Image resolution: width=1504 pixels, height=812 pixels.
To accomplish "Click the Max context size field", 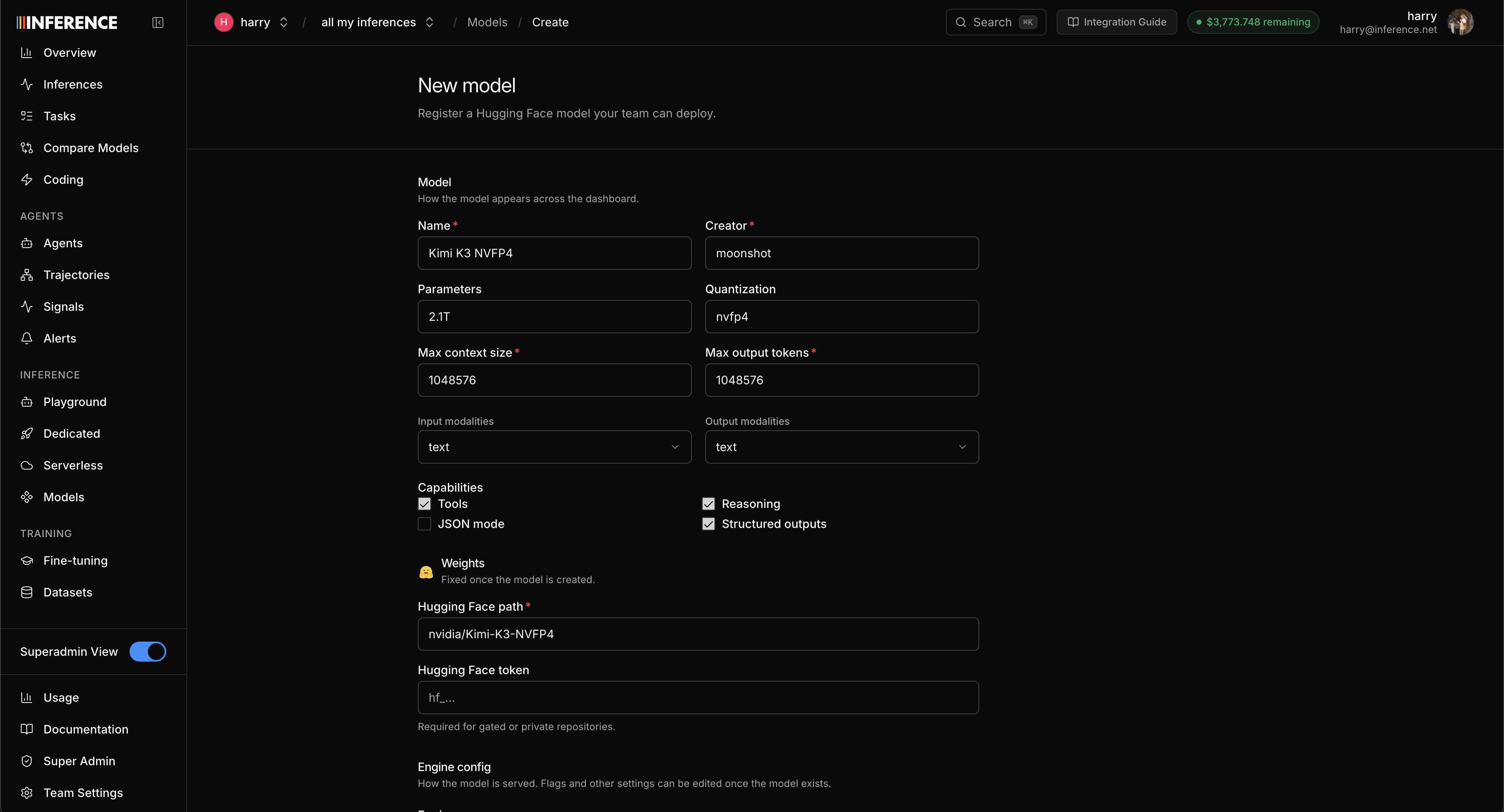I will tap(554, 380).
